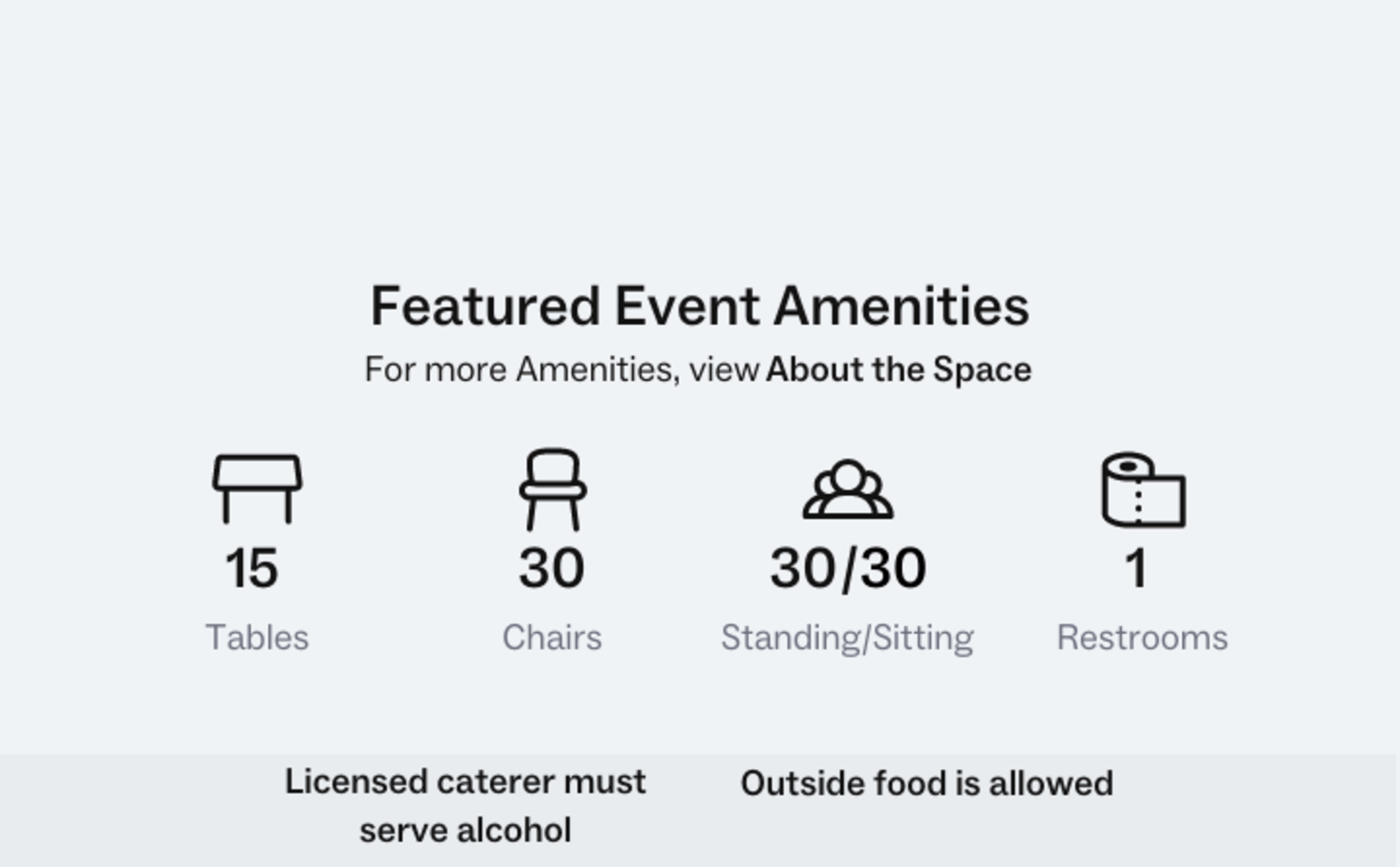Click the Featured Event Amenities heading
Screen dimensions: 1400x867
point(700,306)
